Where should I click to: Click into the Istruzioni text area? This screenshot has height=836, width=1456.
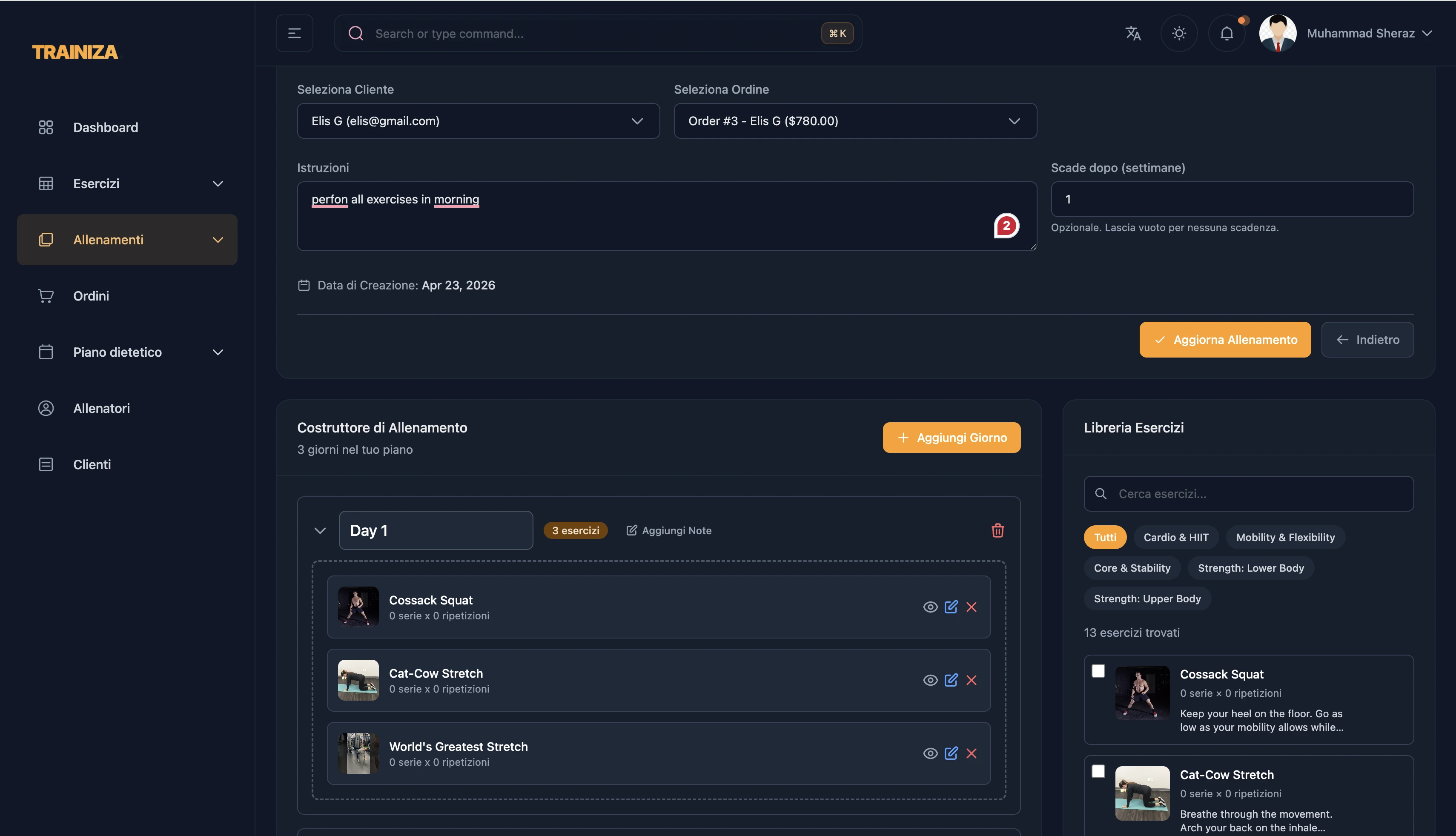pyautogui.click(x=667, y=217)
